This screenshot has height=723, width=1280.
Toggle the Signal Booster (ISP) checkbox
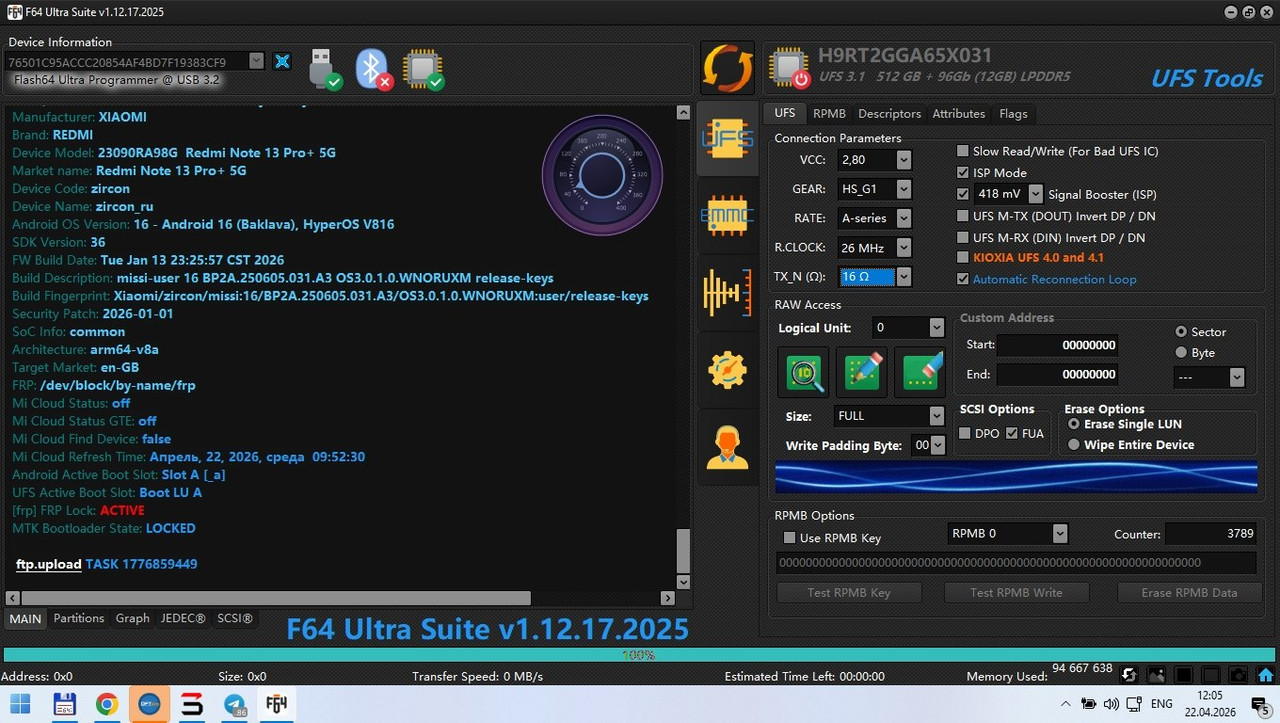[963, 194]
